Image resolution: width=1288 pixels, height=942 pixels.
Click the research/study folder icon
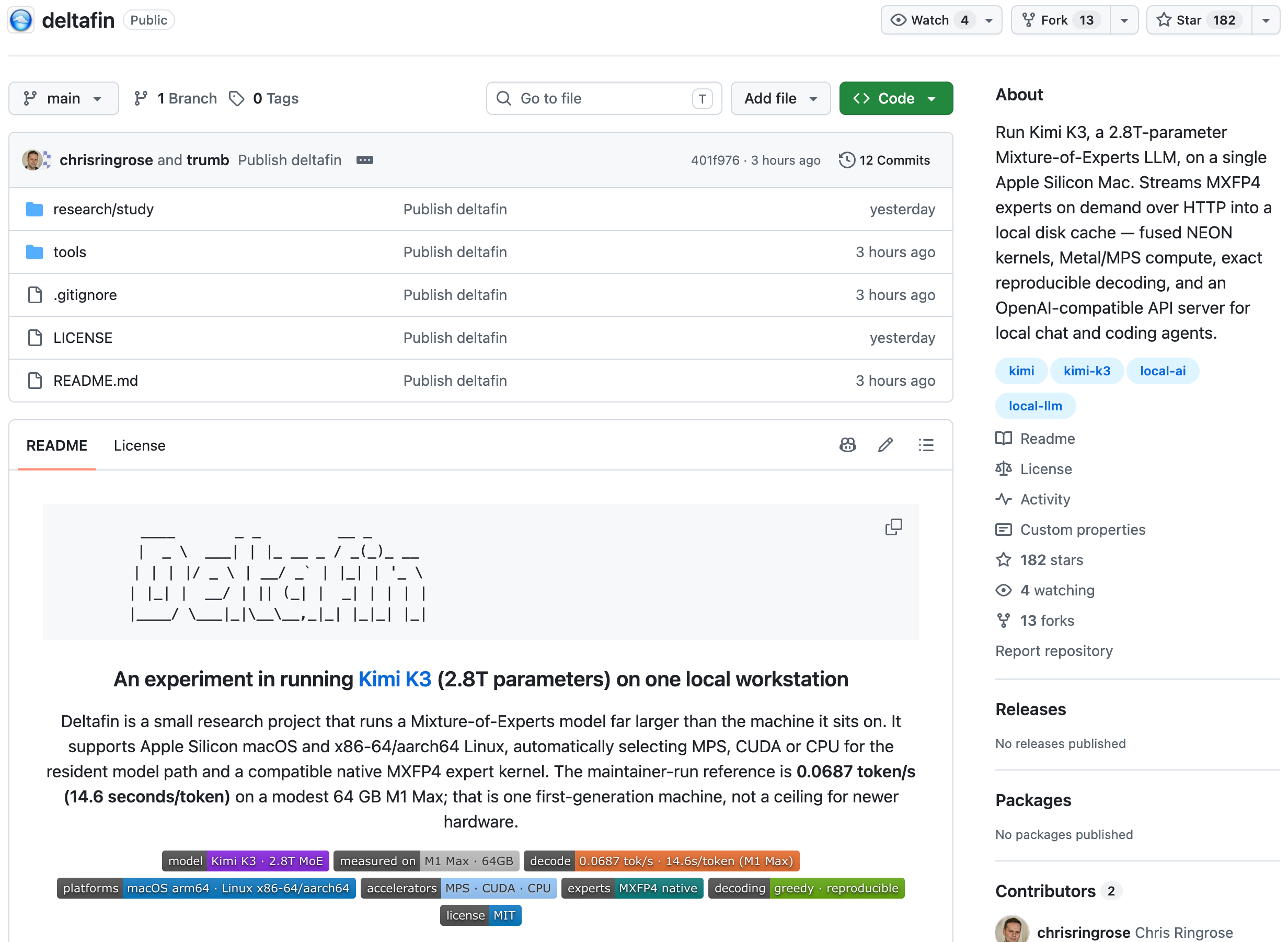[34, 209]
